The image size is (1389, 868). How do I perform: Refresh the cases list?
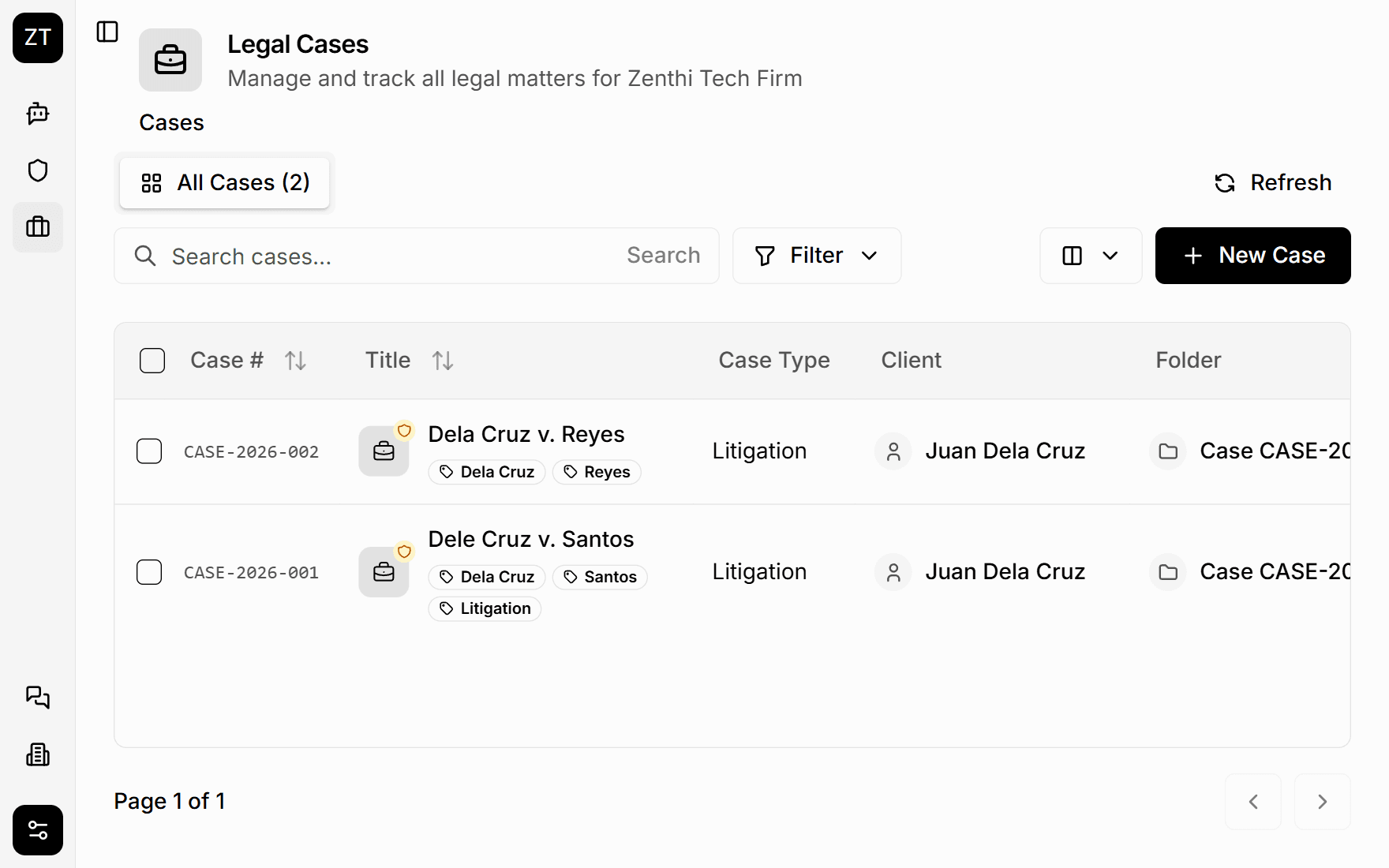click(x=1273, y=183)
